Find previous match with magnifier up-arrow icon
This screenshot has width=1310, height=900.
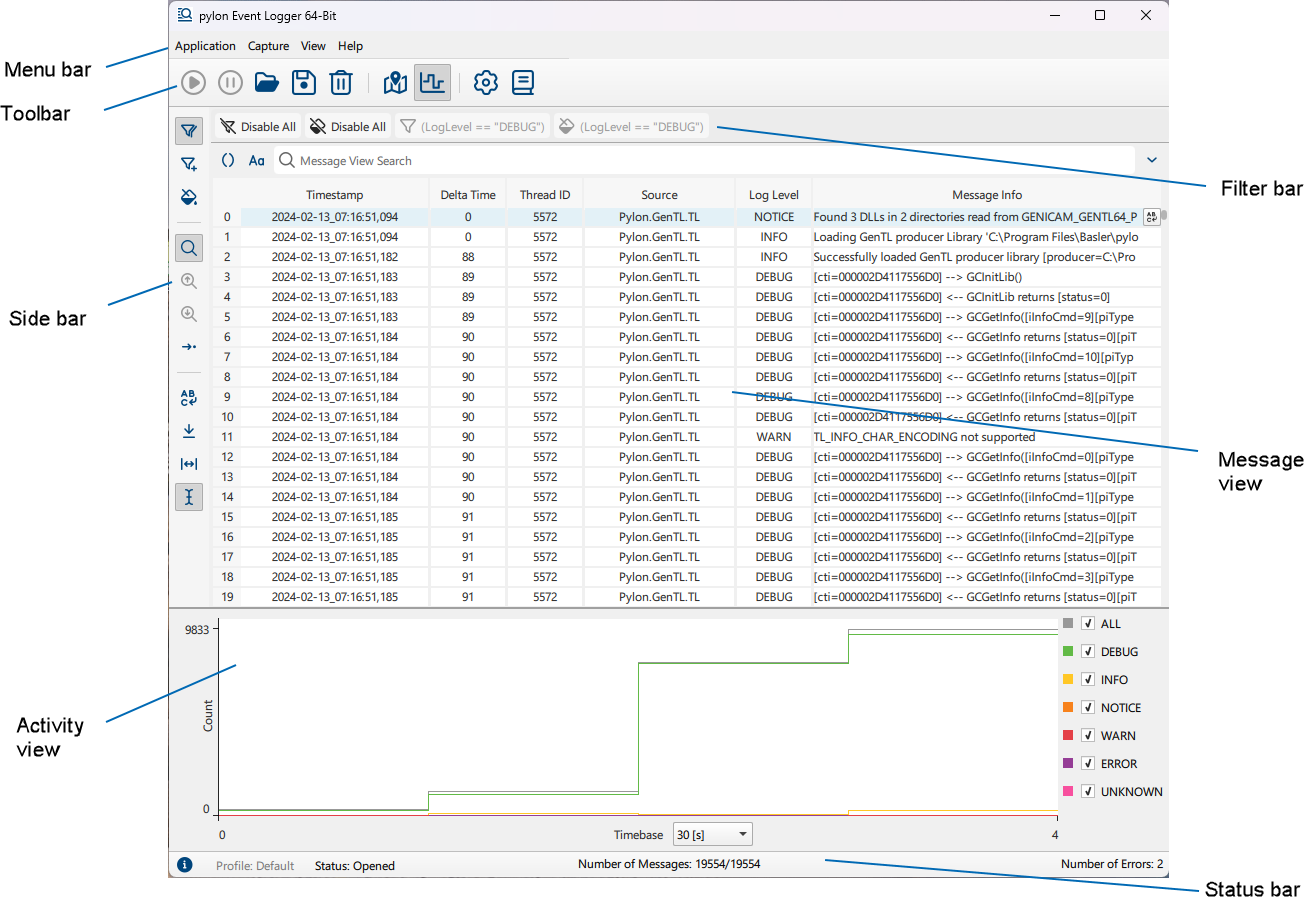coord(189,282)
